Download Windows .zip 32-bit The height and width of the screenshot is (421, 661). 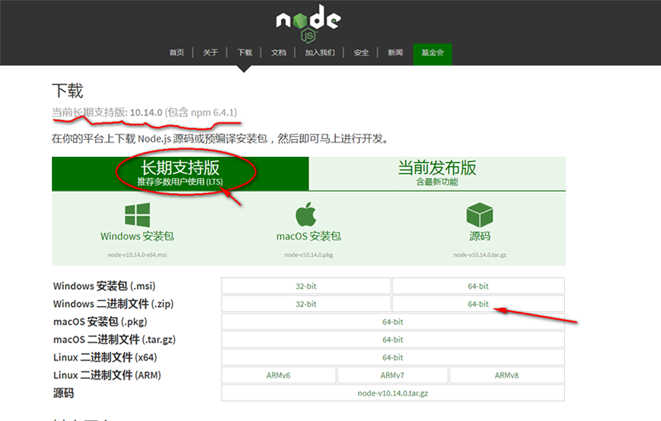pos(306,304)
